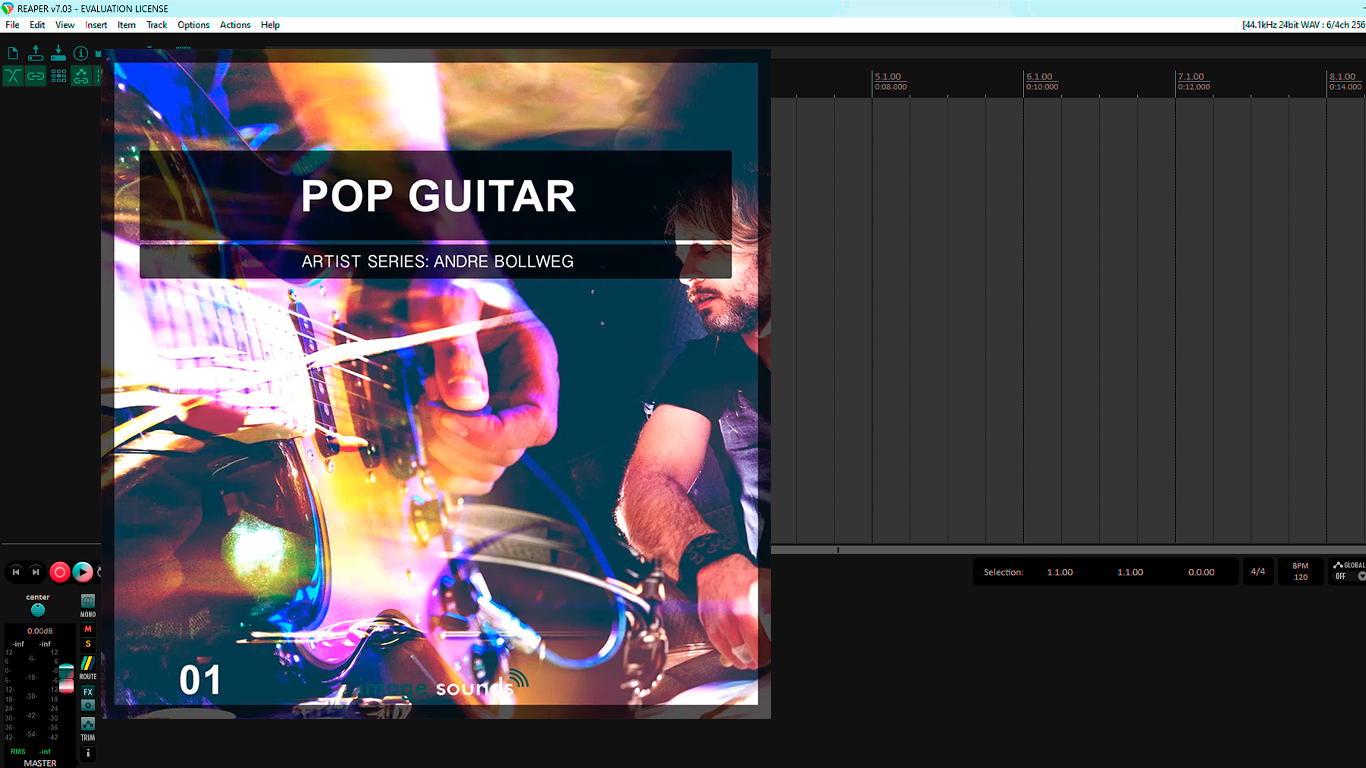This screenshot has height=768, width=1366.
Task: Click the horizontal arrange view scrollbar
Action: pyautogui.click(x=1068, y=549)
